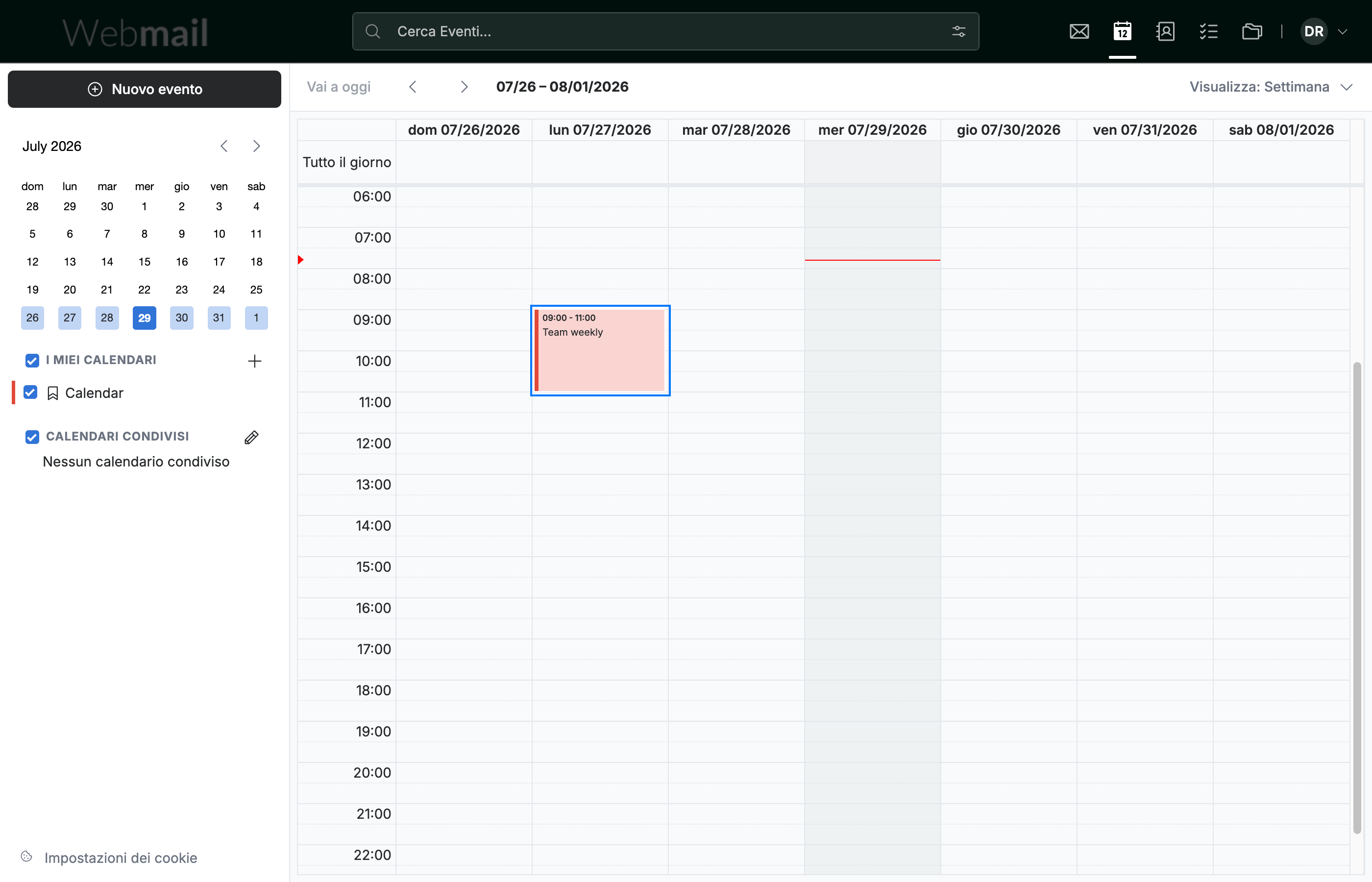Image resolution: width=1372 pixels, height=882 pixels.
Task: Click the Tutto il giorno row label
Action: click(x=346, y=163)
